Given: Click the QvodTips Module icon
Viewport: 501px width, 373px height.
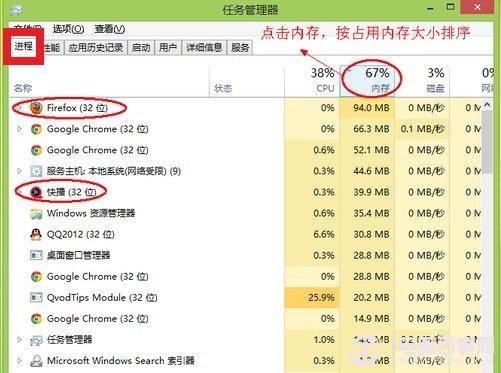Looking at the screenshot, I should tap(36, 297).
